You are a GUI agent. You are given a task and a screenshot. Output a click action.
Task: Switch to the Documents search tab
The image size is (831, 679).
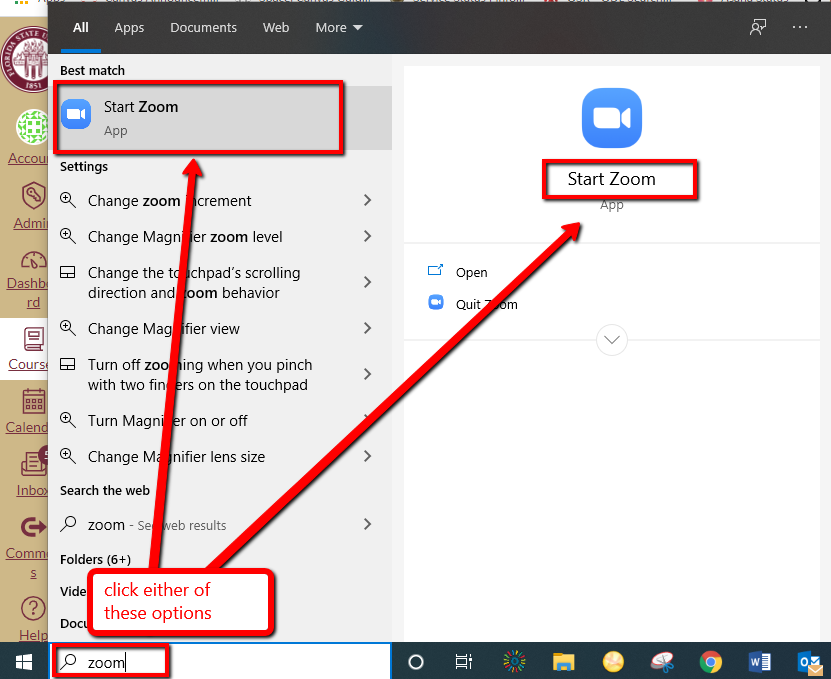[203, 28]
